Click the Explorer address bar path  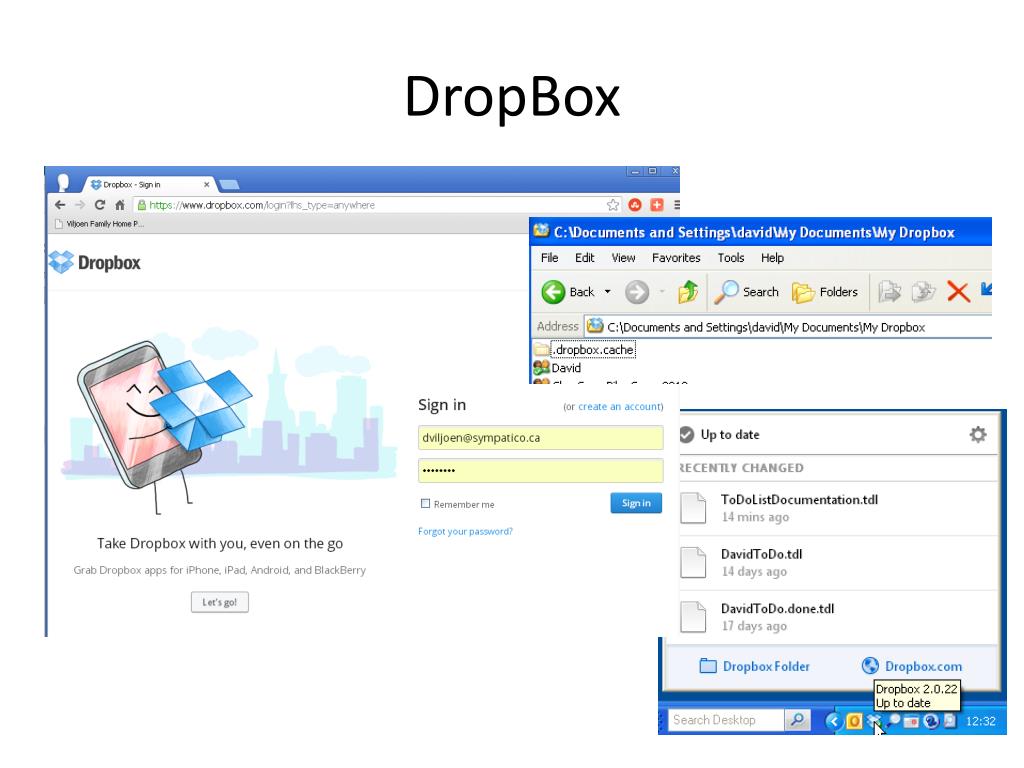[x=765, y=327]
